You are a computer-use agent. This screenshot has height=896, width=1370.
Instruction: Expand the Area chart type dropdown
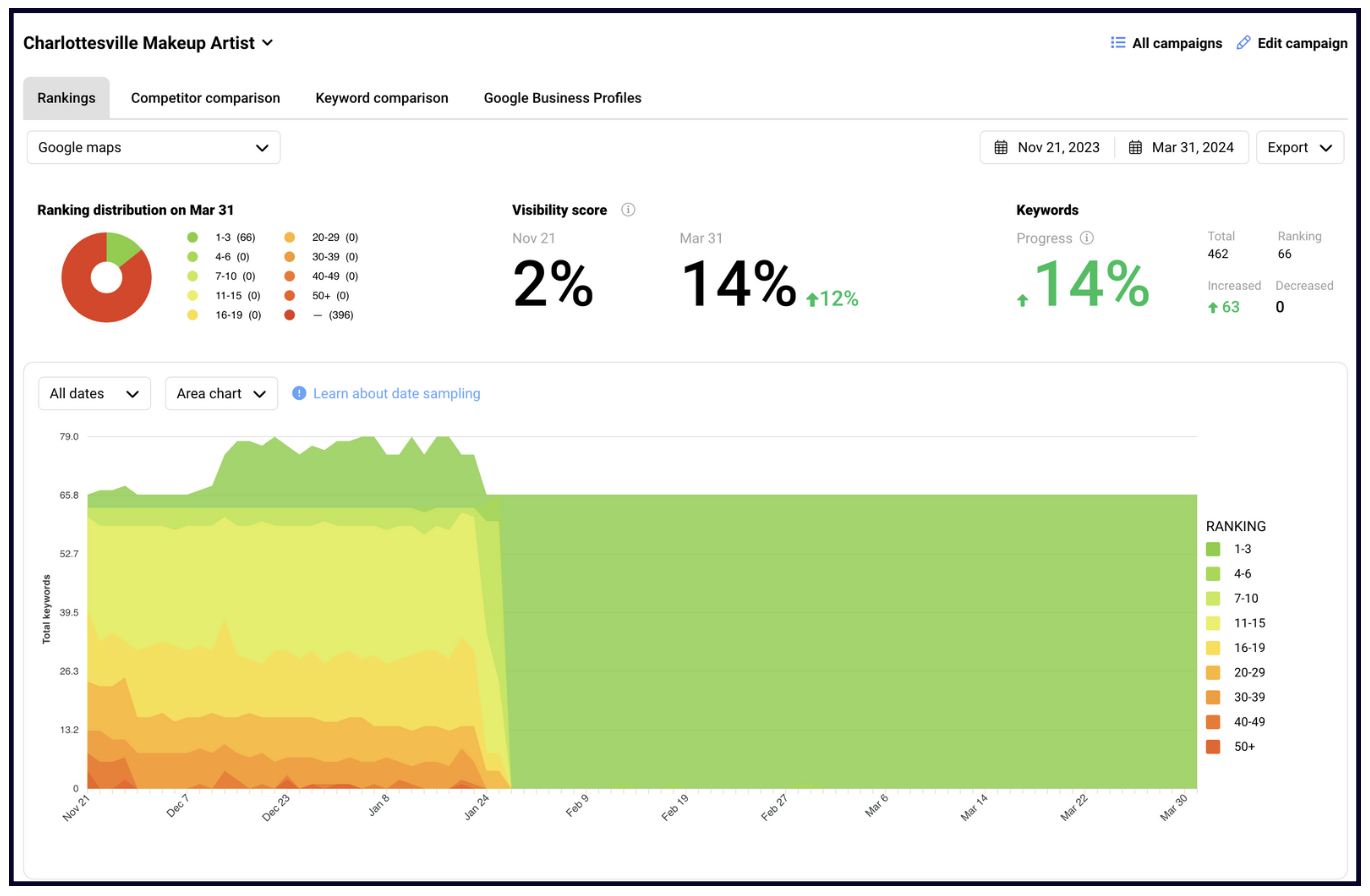click(x=221, y=394)
